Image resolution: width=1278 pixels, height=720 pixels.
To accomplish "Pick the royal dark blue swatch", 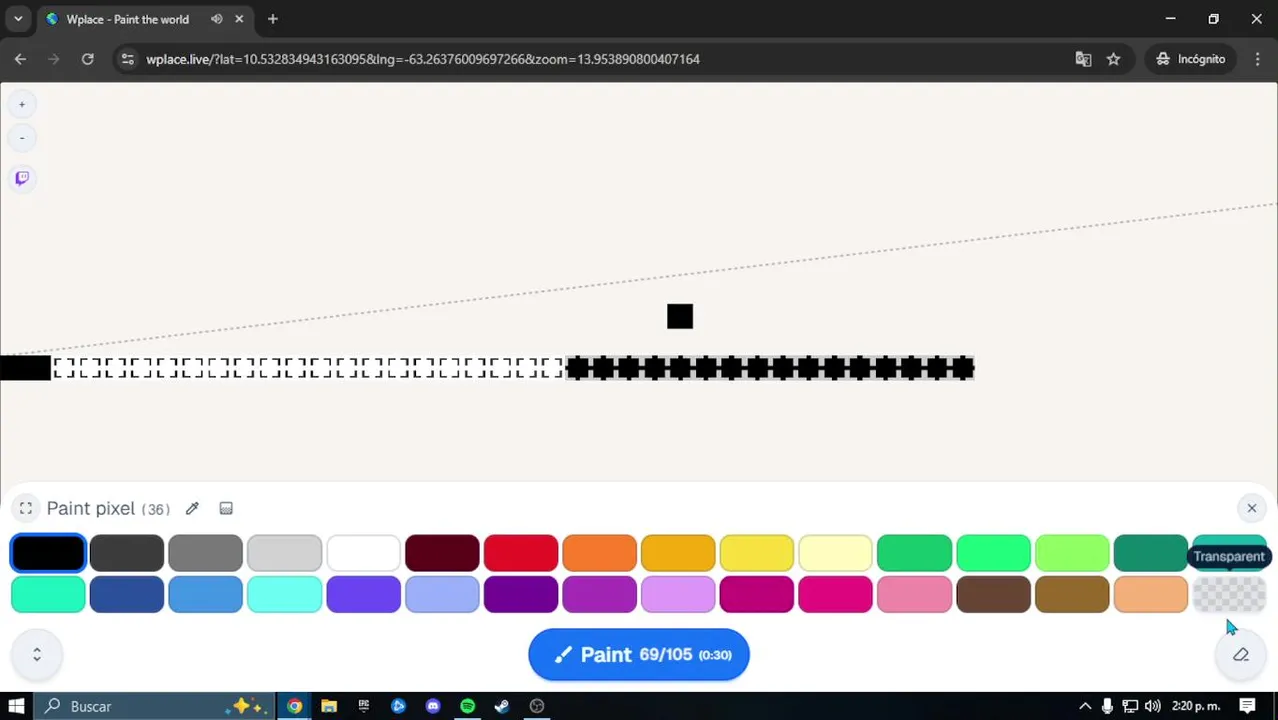I will click(127, 594).
